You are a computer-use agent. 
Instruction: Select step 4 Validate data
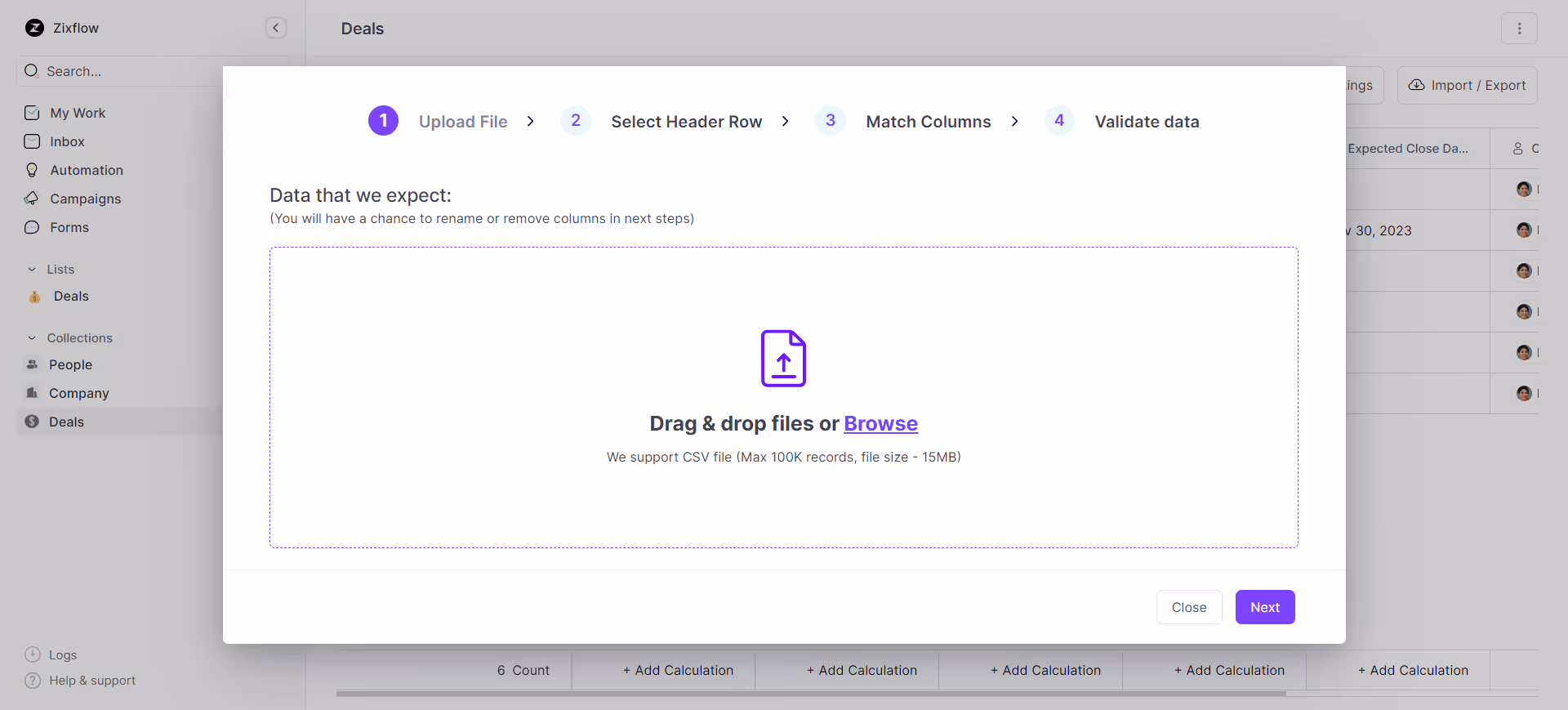tap(1147, 122)
